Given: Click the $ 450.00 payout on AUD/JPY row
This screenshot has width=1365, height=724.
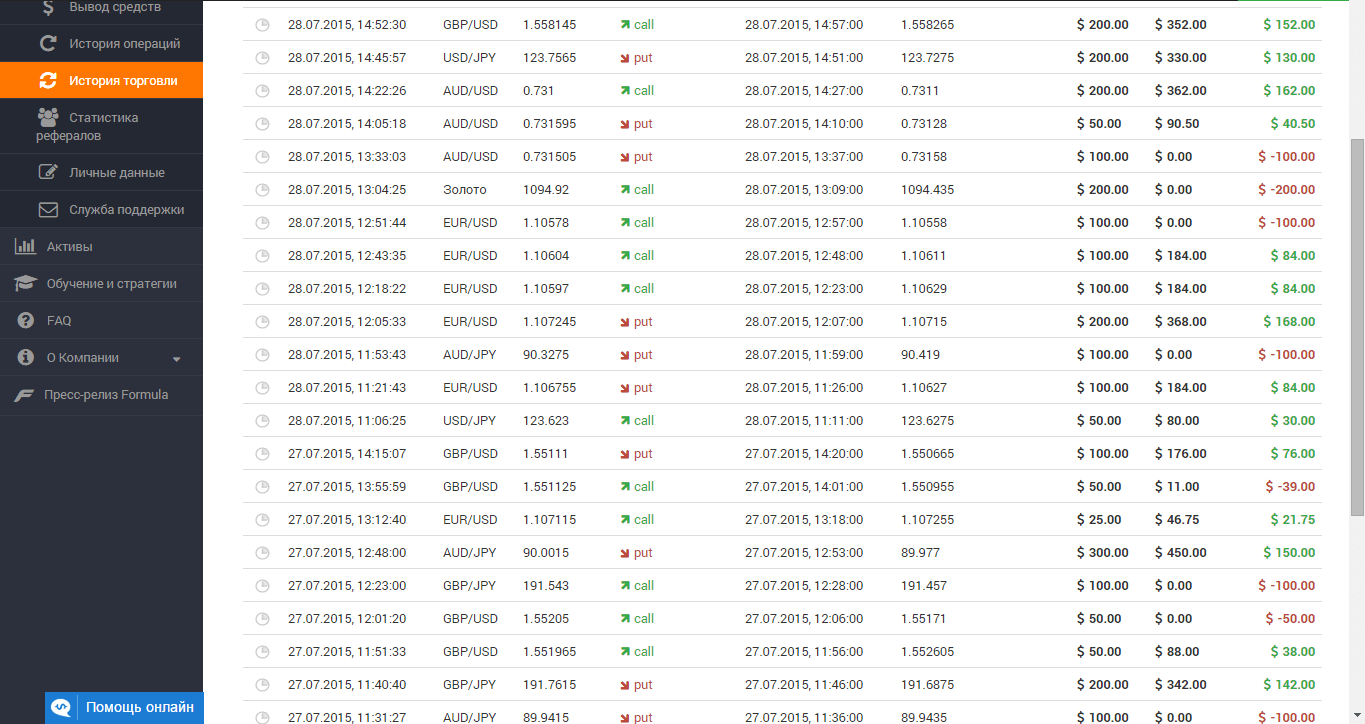Looking at the screenshot, I should pyautogui.click(x=1180, y=553).
